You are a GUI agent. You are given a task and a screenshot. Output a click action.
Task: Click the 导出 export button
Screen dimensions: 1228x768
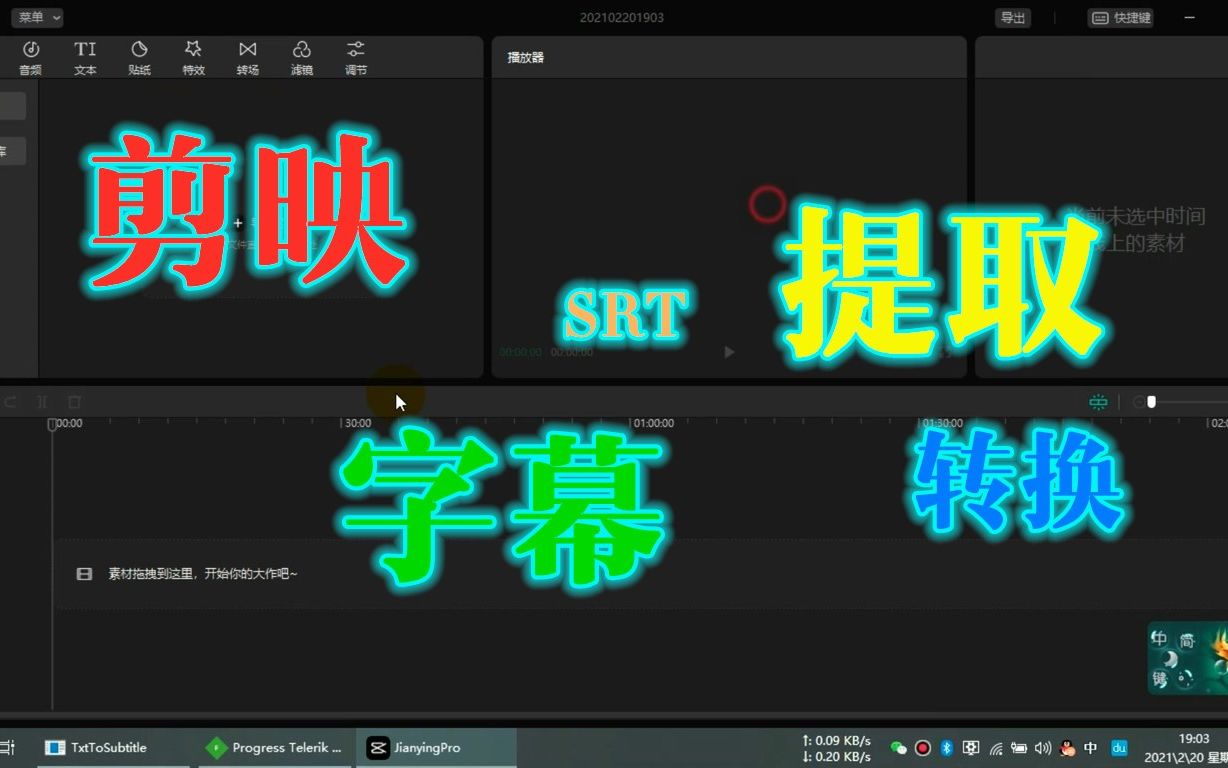(x=1012, y=17)
